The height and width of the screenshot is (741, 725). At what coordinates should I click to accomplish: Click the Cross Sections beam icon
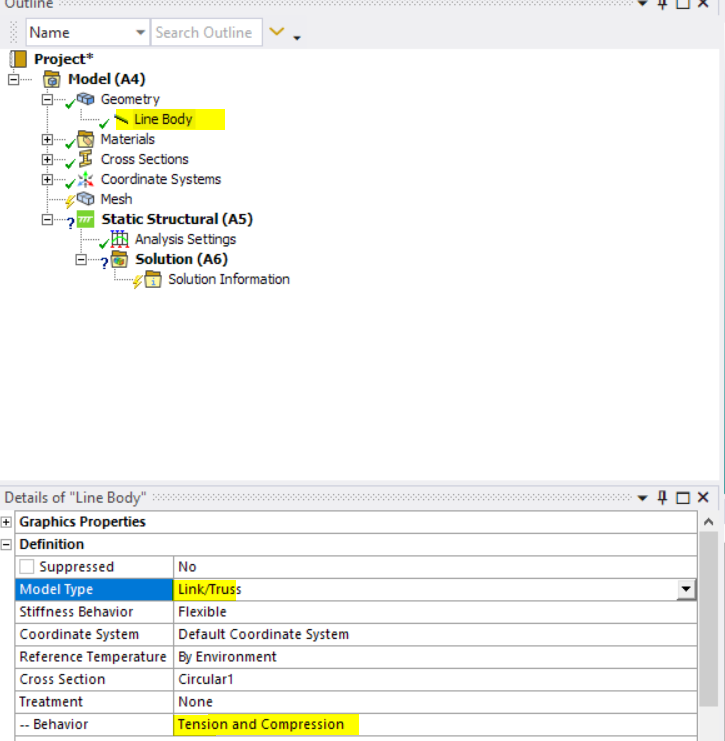coord(86,159)
